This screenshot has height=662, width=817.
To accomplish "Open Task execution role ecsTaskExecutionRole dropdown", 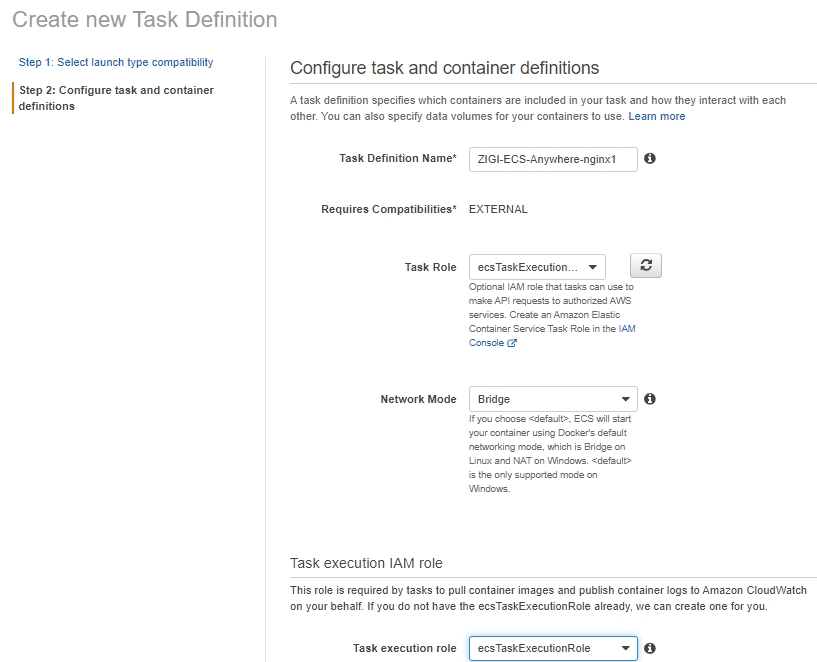I will [x=553, y=648].
